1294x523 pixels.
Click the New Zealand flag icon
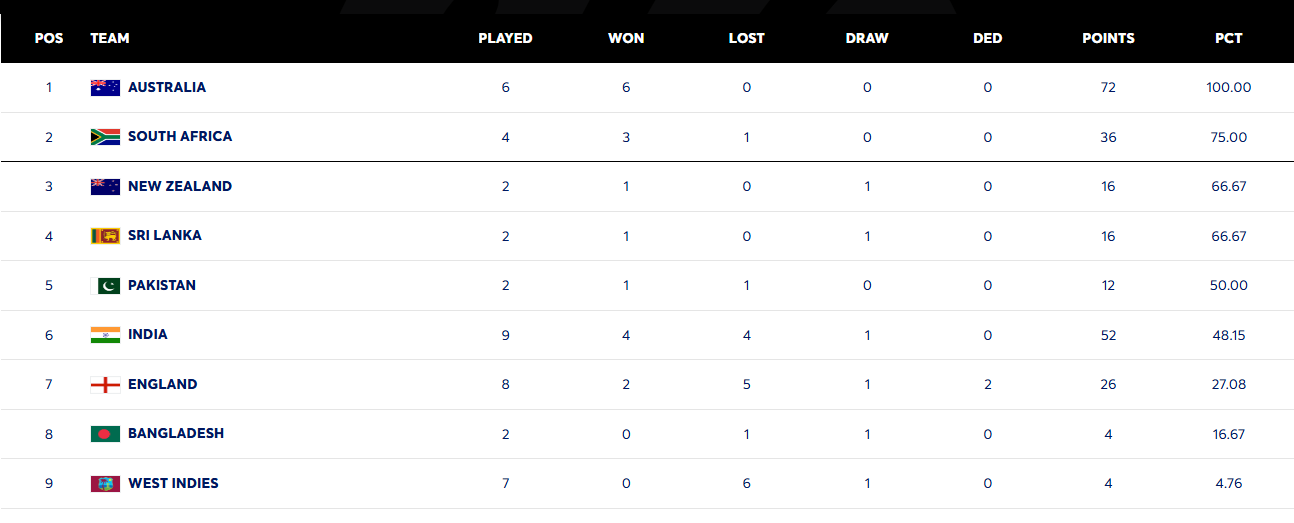[x=105, y=186]
